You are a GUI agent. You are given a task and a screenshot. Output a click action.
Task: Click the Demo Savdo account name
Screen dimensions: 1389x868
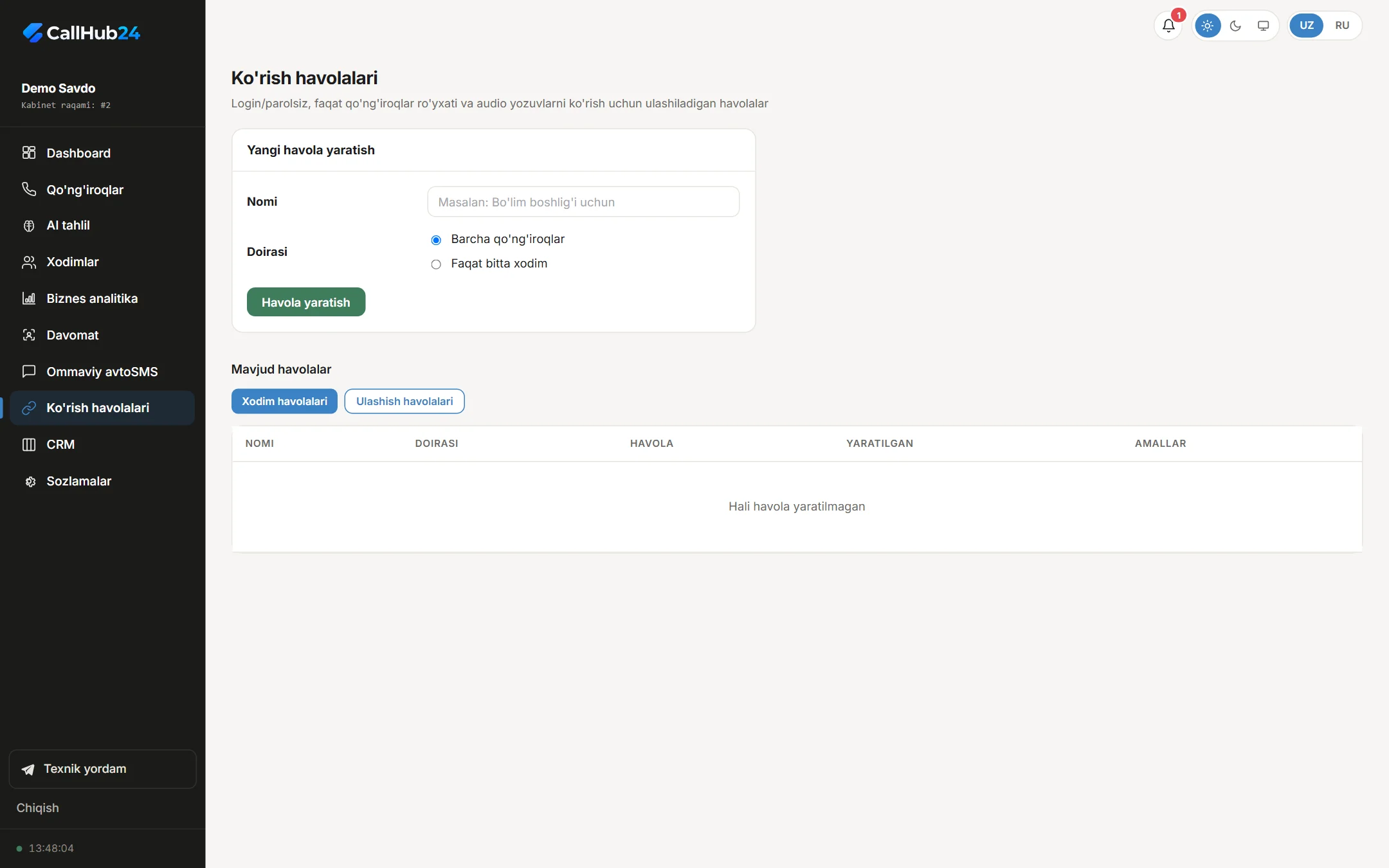tap(59, 88)
